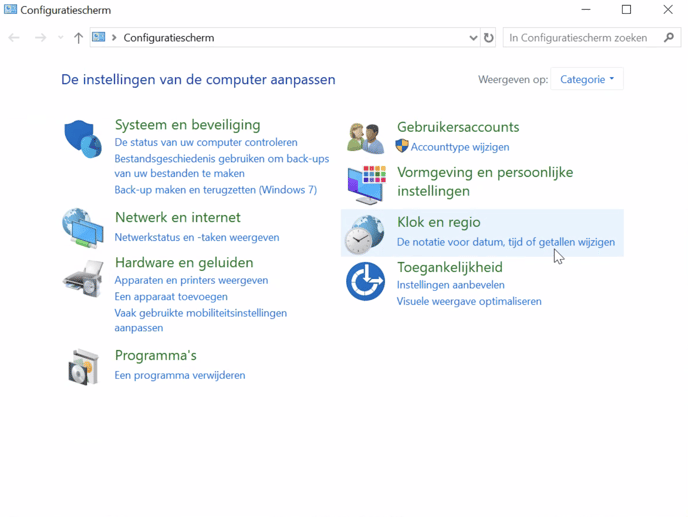
Task: Select Apparaten en printers weergeven link
Action: pyautogui.click(x=191, y=280)
